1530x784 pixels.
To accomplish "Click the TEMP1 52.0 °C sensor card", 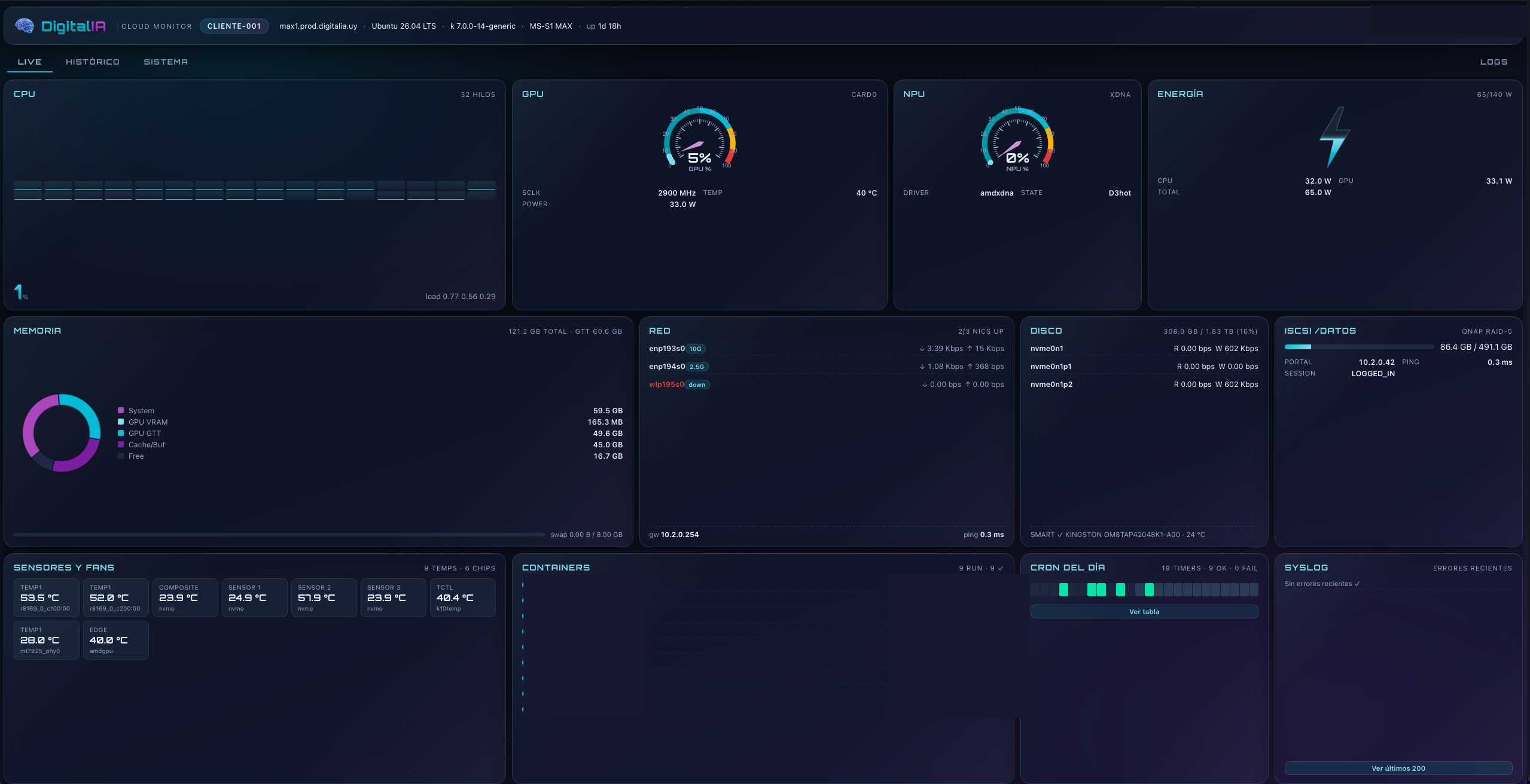I will pyautogui.click(x=115, y=597).
